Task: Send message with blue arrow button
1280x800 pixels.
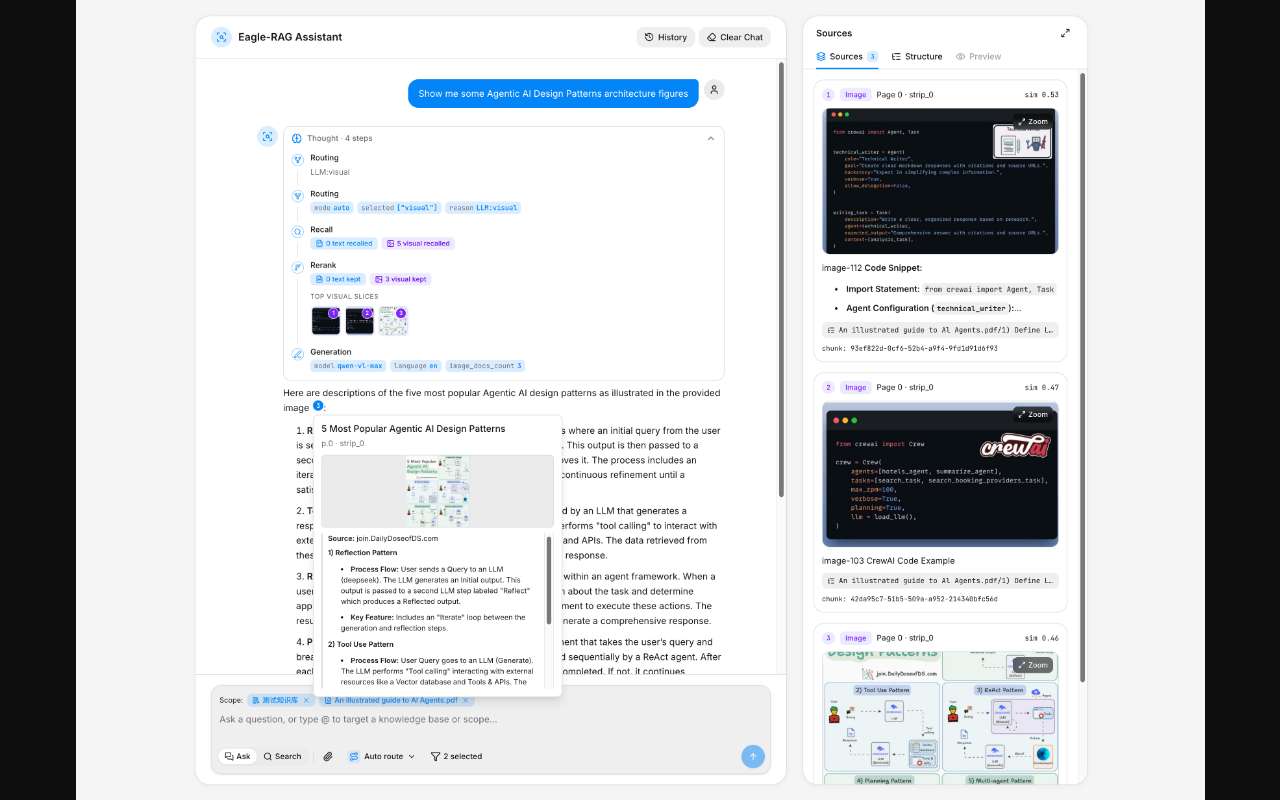Action: [754, 756]
